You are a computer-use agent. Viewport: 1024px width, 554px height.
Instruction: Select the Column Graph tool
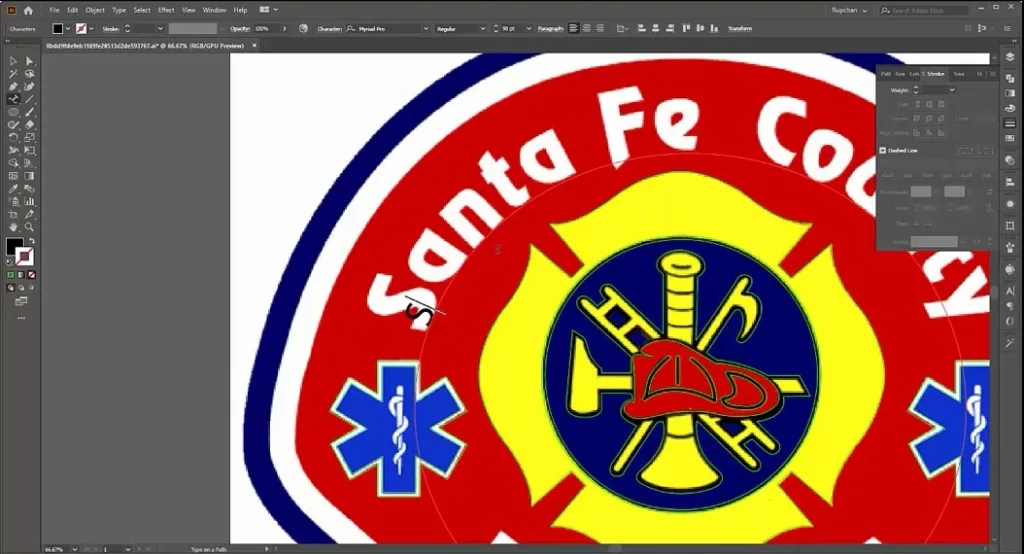pyautogui.click(x=29, y=201)
